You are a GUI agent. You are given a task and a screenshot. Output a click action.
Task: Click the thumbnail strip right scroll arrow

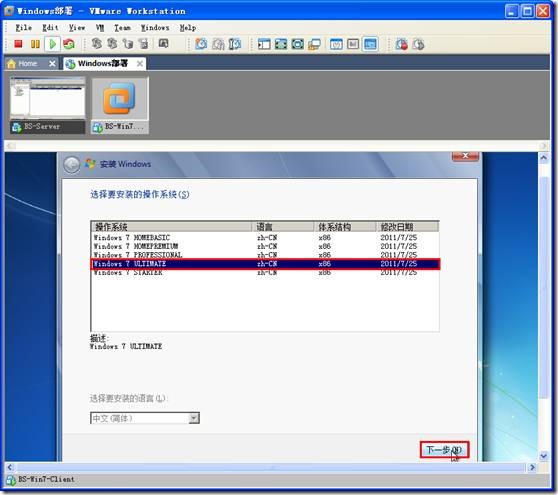click(543, 146)
